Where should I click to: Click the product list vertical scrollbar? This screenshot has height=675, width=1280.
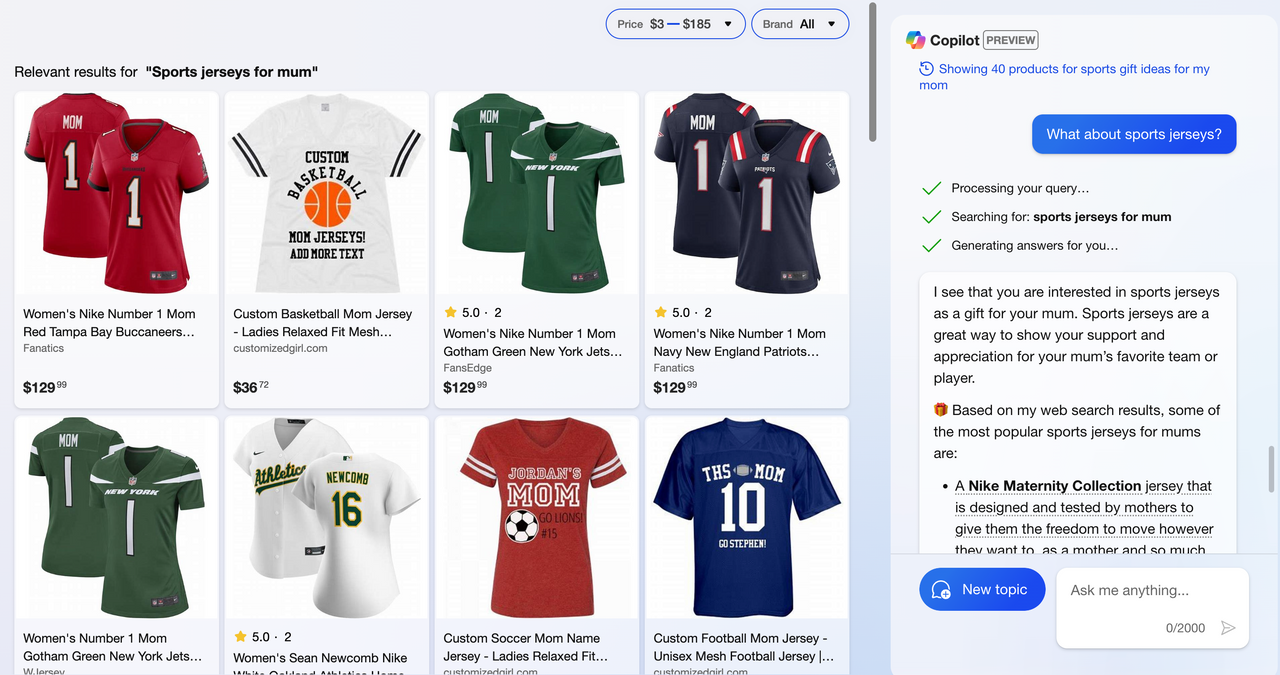[873, 70]
